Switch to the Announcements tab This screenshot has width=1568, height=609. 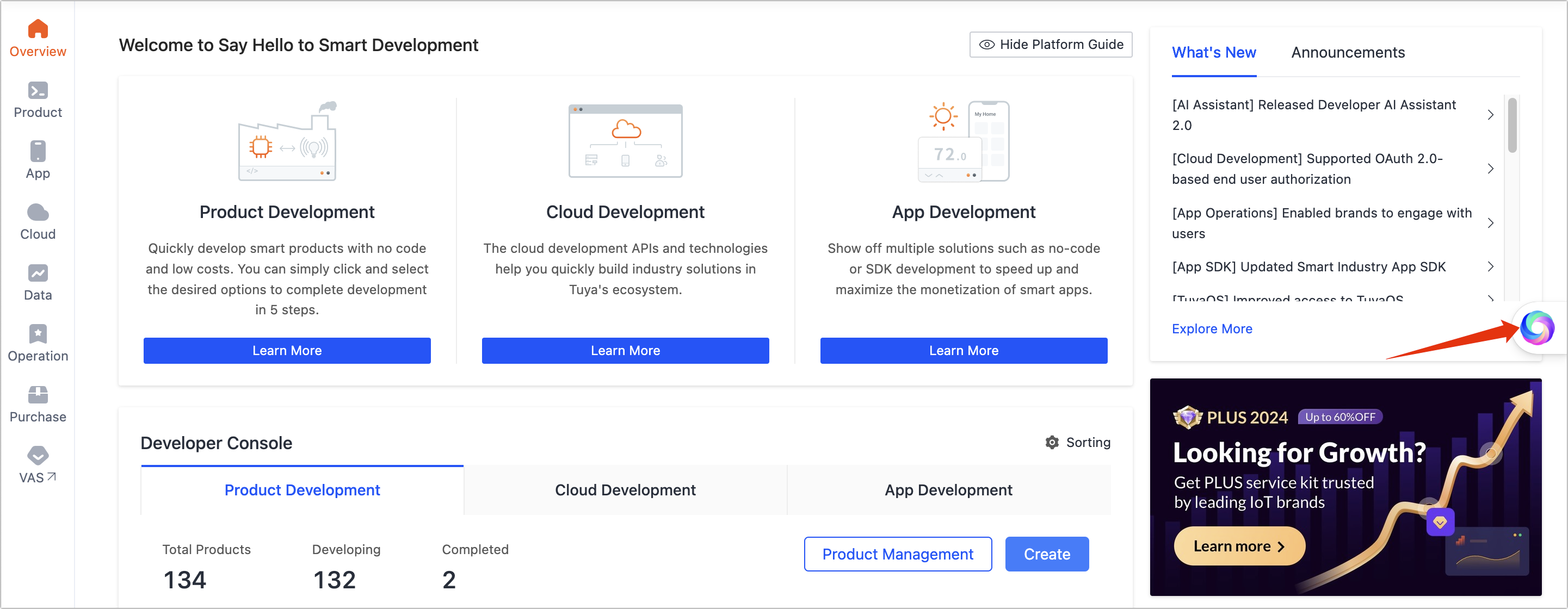point(1348,52)
